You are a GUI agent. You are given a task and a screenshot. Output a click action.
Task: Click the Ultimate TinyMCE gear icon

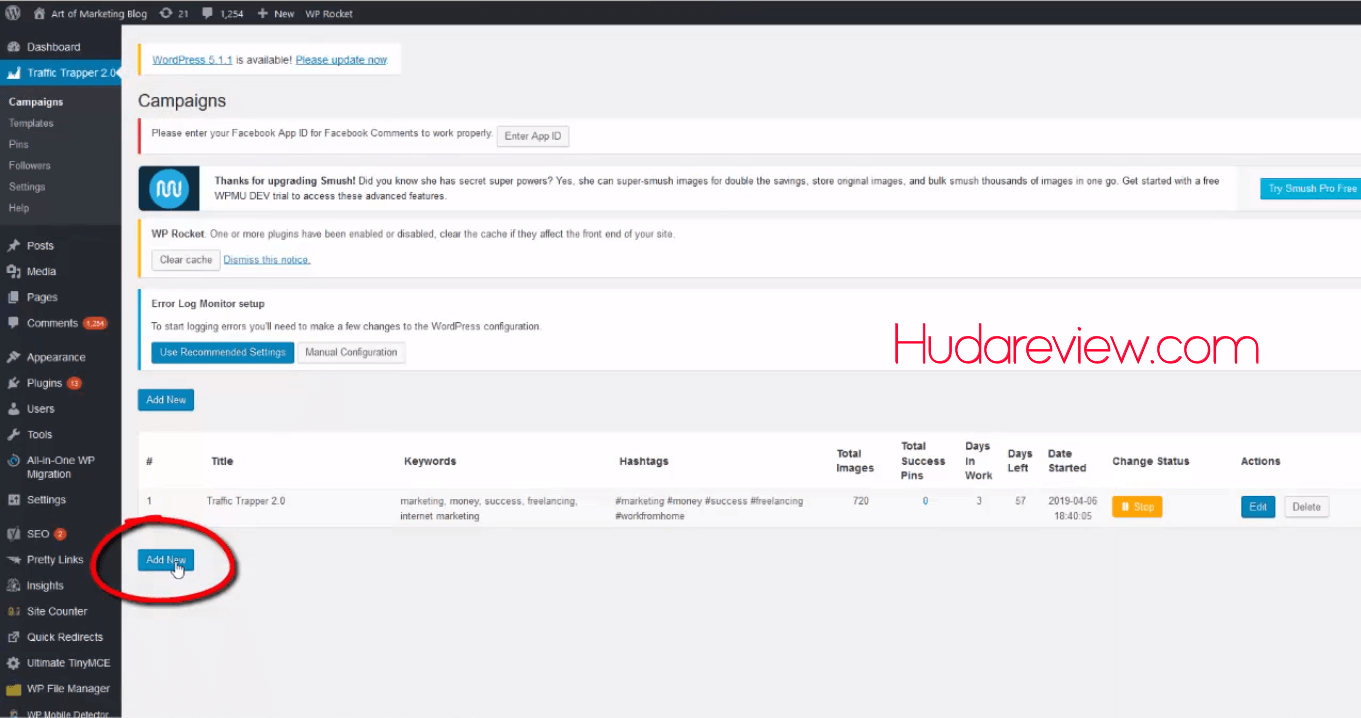(x=13, y=663)
